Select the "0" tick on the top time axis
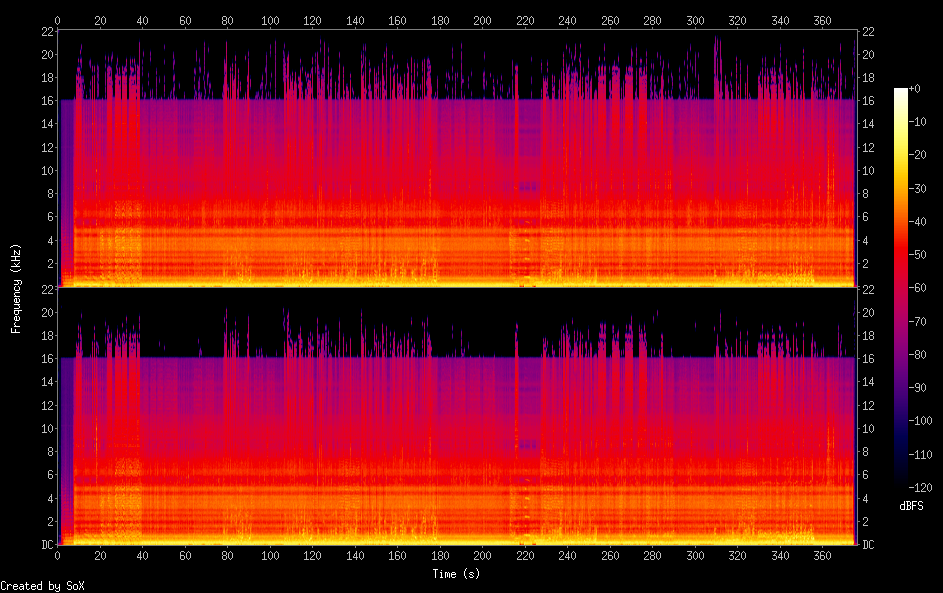The width and height of the screenshot is (943, 593). coord(58,20)
